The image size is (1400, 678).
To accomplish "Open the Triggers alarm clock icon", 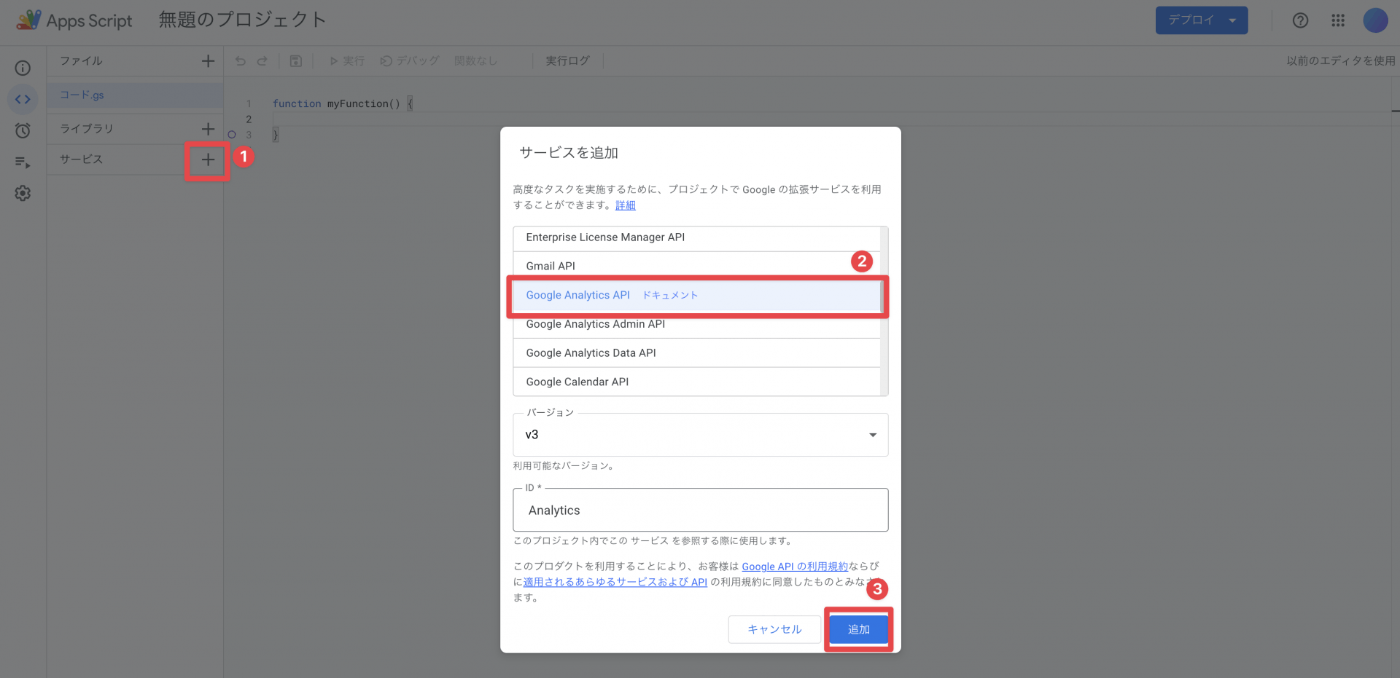I will [x=23, y=130].
